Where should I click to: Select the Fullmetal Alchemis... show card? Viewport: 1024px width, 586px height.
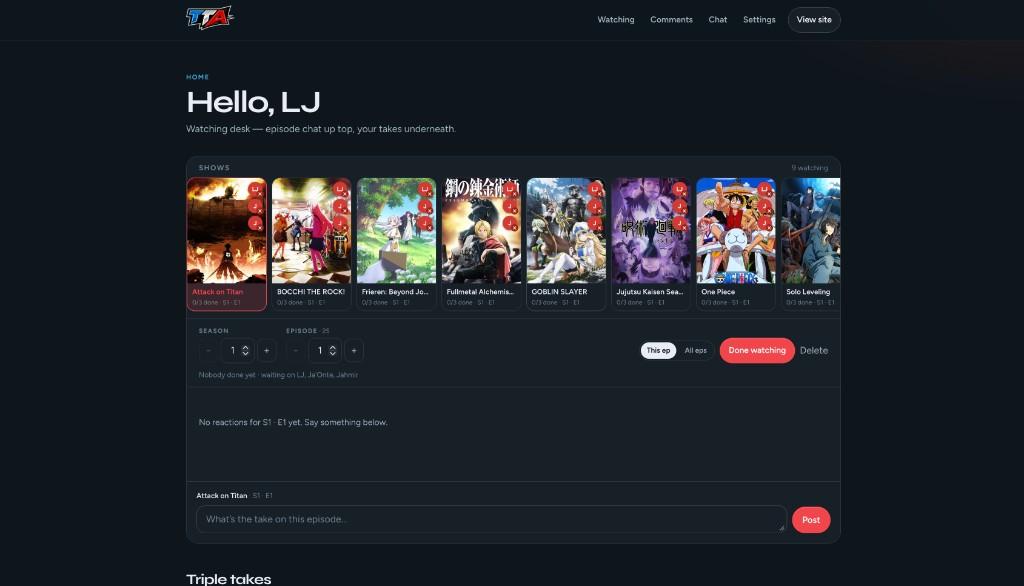point(481,244)
